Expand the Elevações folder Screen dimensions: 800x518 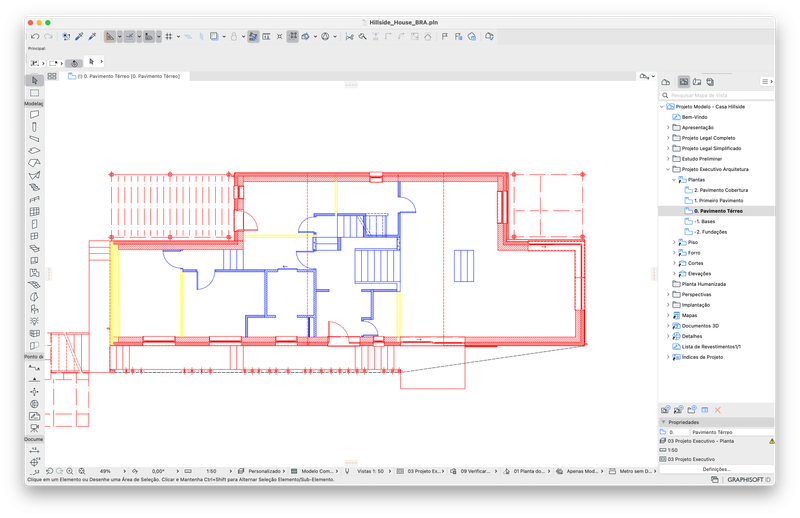674,274
